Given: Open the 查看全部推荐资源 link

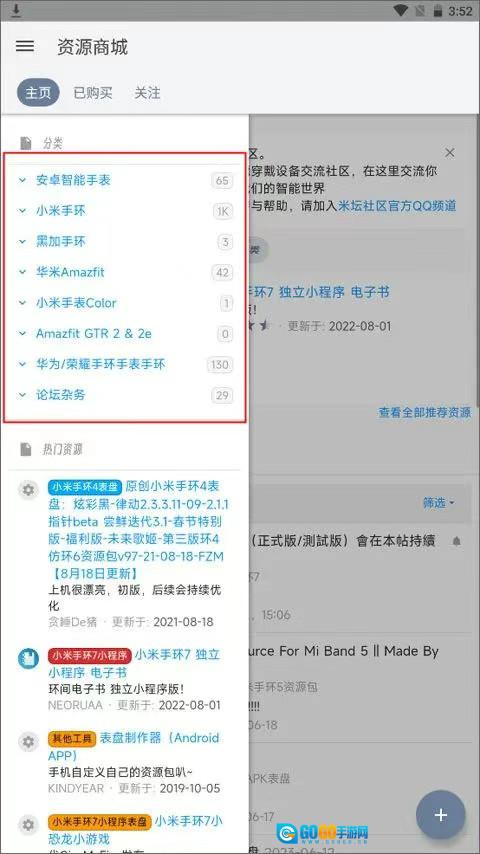Looking at the screenshot, I should pos(424,412).
